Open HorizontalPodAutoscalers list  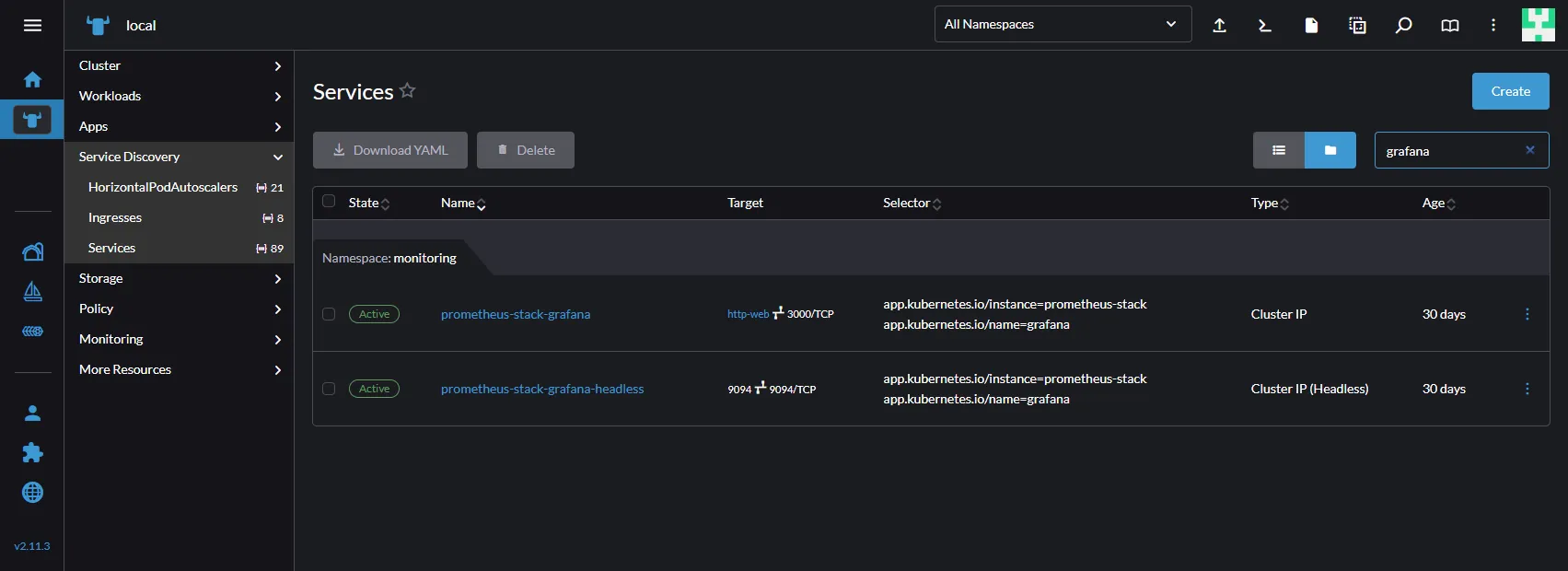click(179, 187)
